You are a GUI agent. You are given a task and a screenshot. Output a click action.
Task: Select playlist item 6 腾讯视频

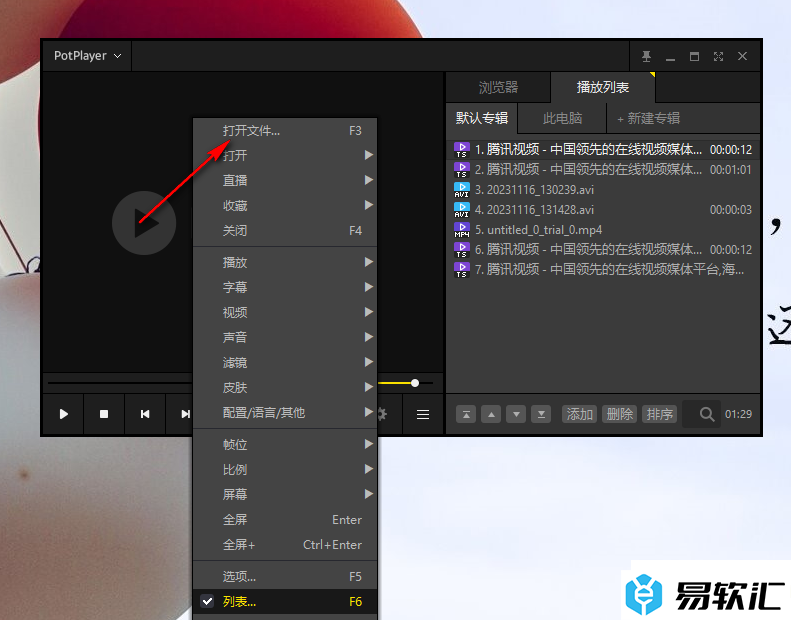(x=603, y=249)
